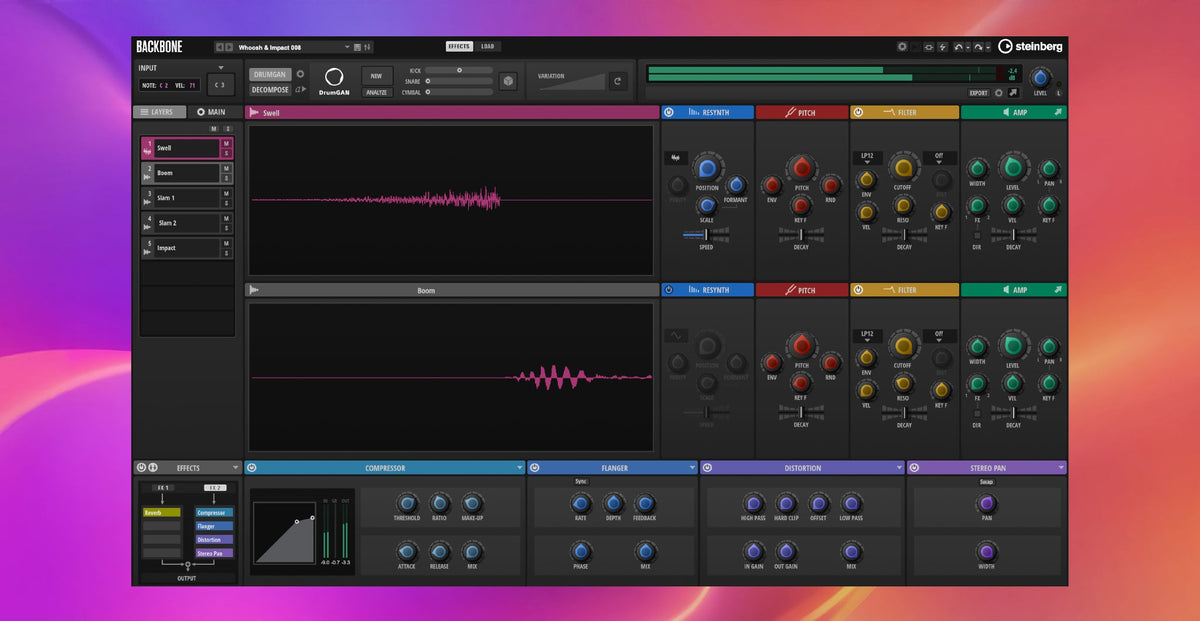
Task: Click the Boom layer sample icon
Action: tap(148, 177)
